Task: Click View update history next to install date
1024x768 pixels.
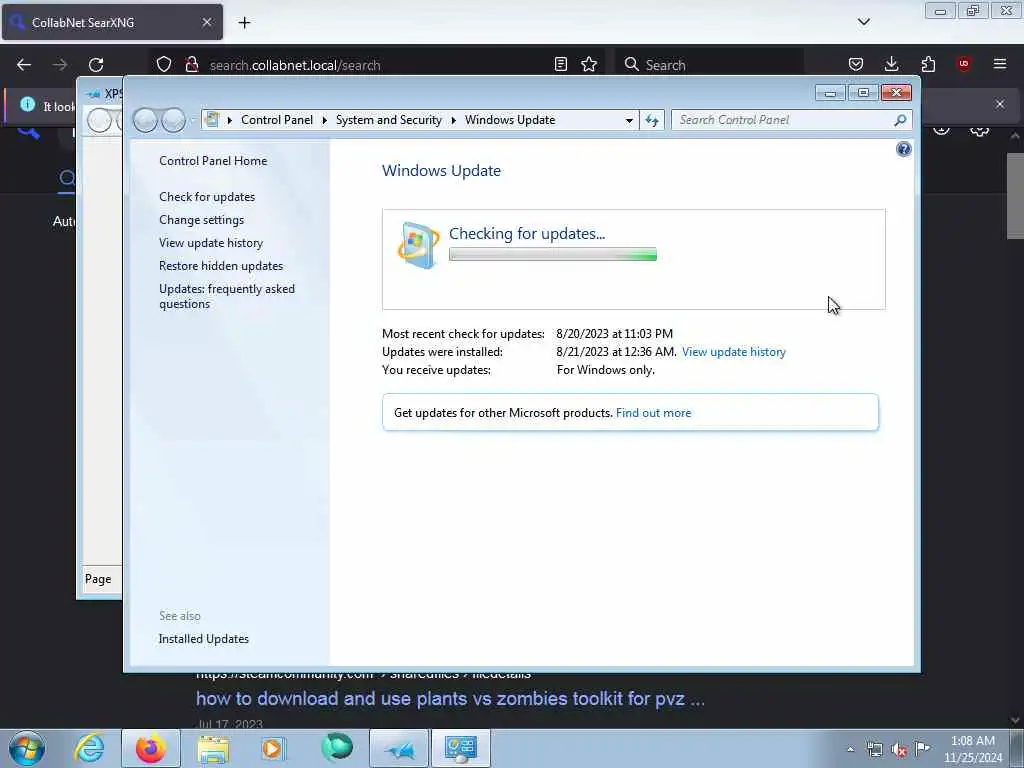Action: pos(733,352)
